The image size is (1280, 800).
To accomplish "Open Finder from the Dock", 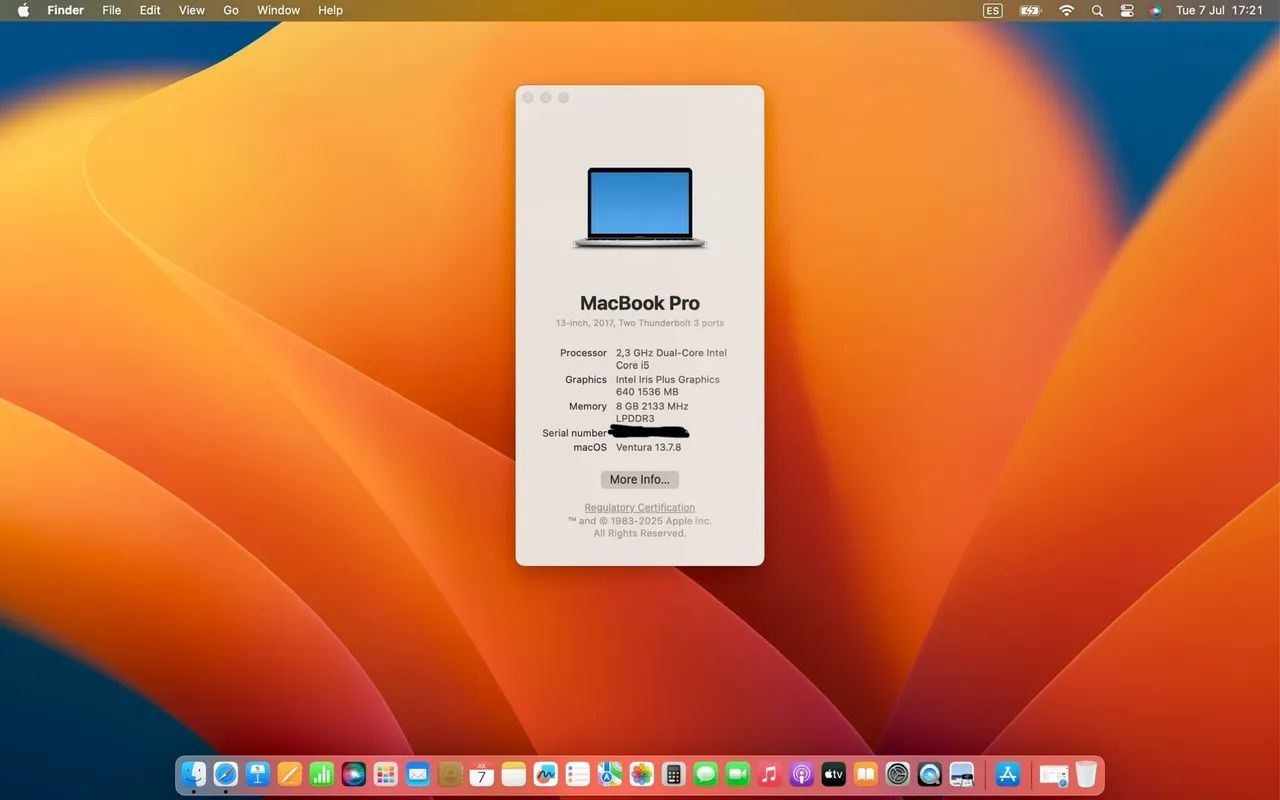I will [194, 774].
